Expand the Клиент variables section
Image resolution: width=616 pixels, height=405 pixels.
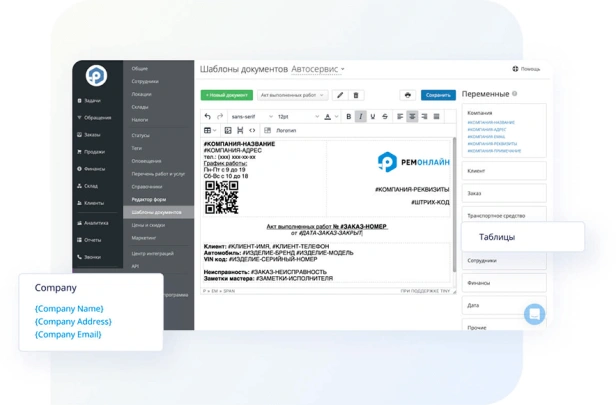click(504, 171)
